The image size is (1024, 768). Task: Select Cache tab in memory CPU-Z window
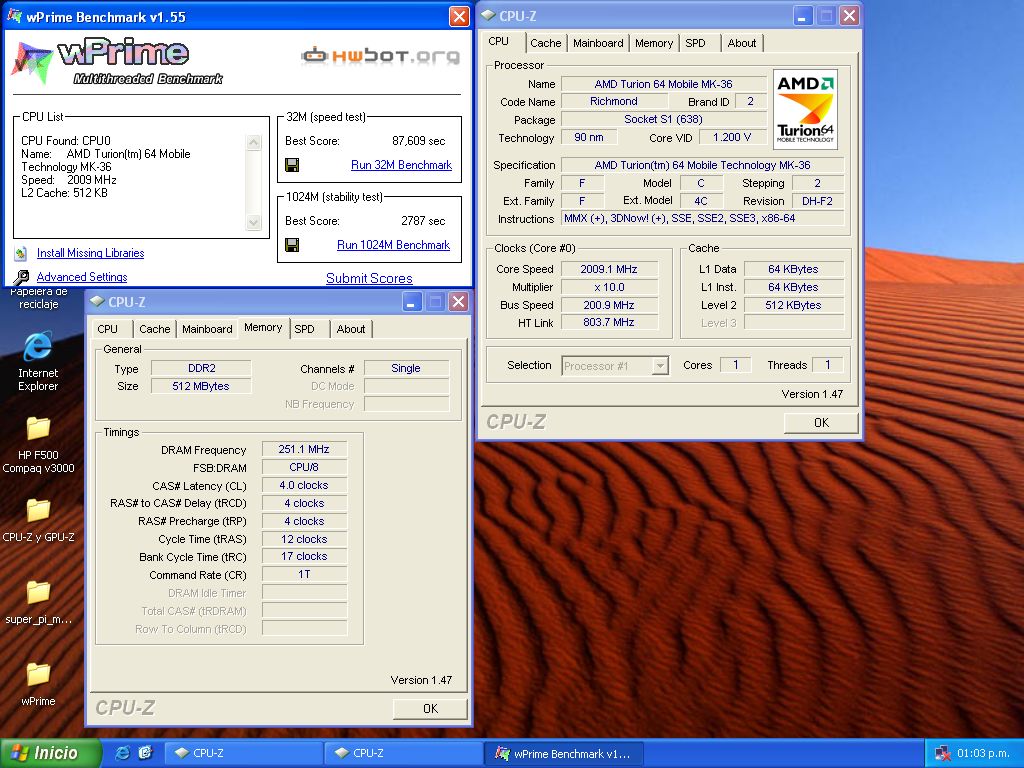pyautogui.click(x=155, y=329)
